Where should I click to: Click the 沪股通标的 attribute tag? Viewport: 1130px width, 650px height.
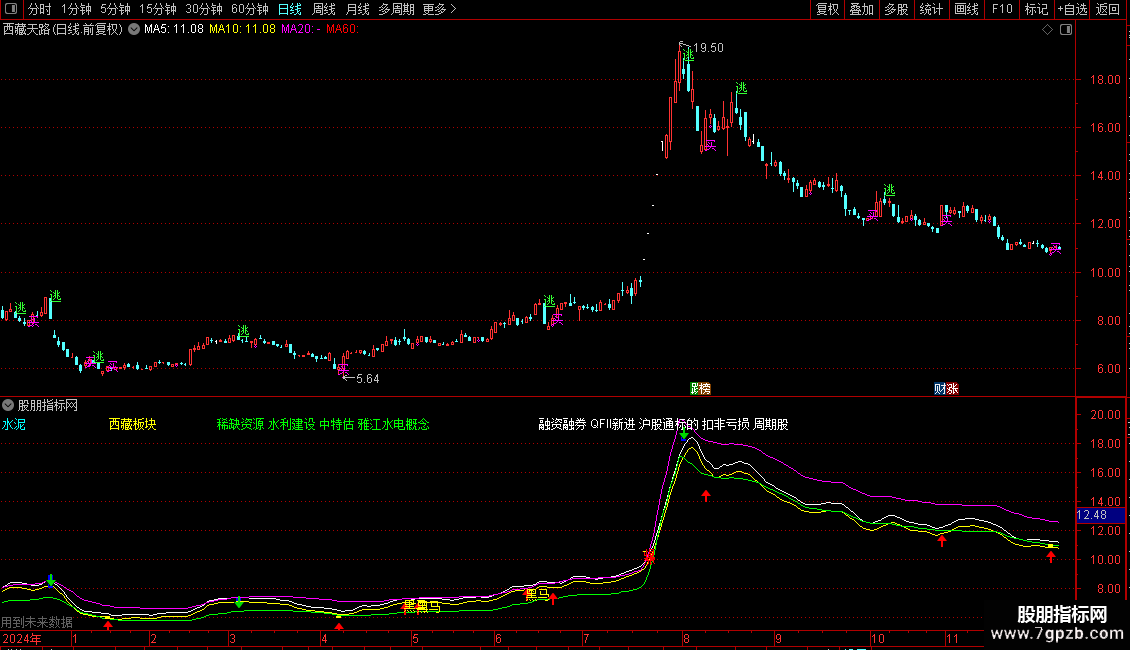[669, 424]
